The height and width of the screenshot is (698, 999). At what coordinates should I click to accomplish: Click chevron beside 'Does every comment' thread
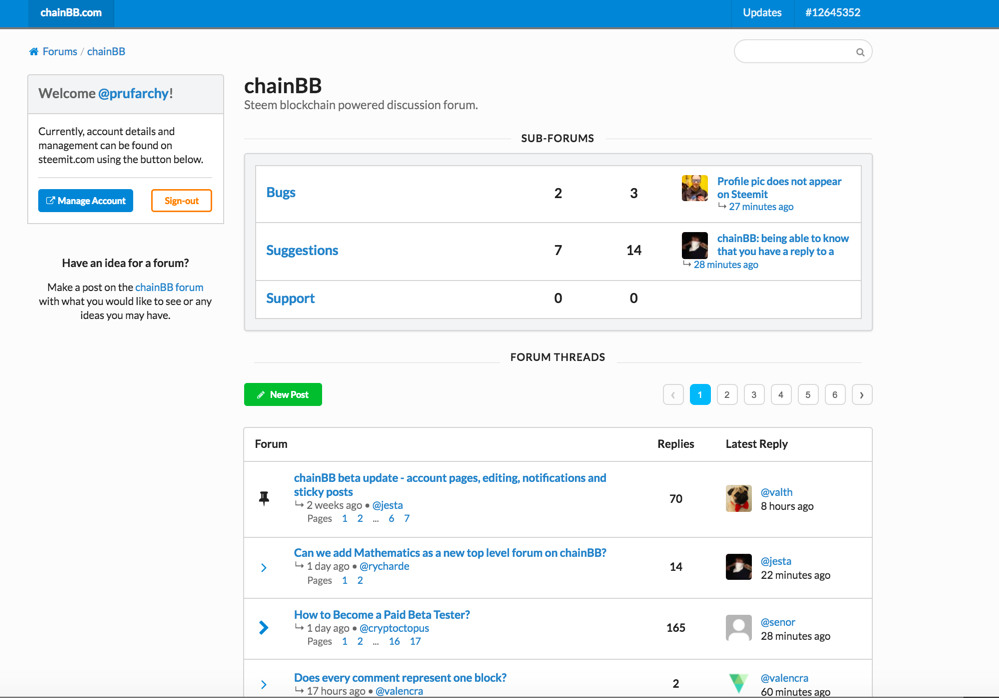click(x=264, y=685)
